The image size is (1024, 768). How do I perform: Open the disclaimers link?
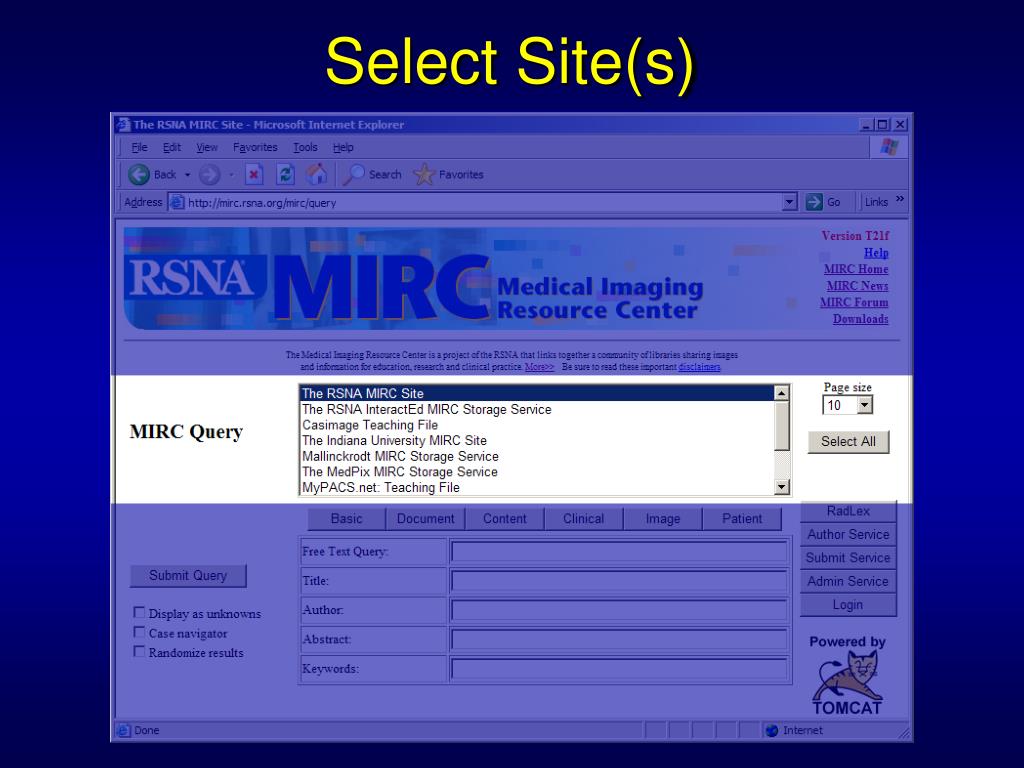(x=699, y=367)
